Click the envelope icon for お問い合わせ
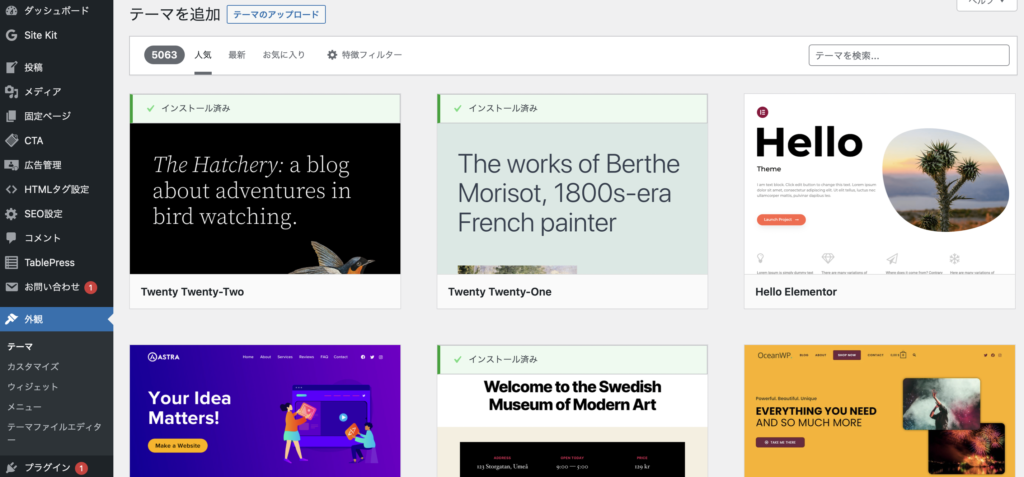This screenshot has width=1024, height=477. tap(11, 287)
